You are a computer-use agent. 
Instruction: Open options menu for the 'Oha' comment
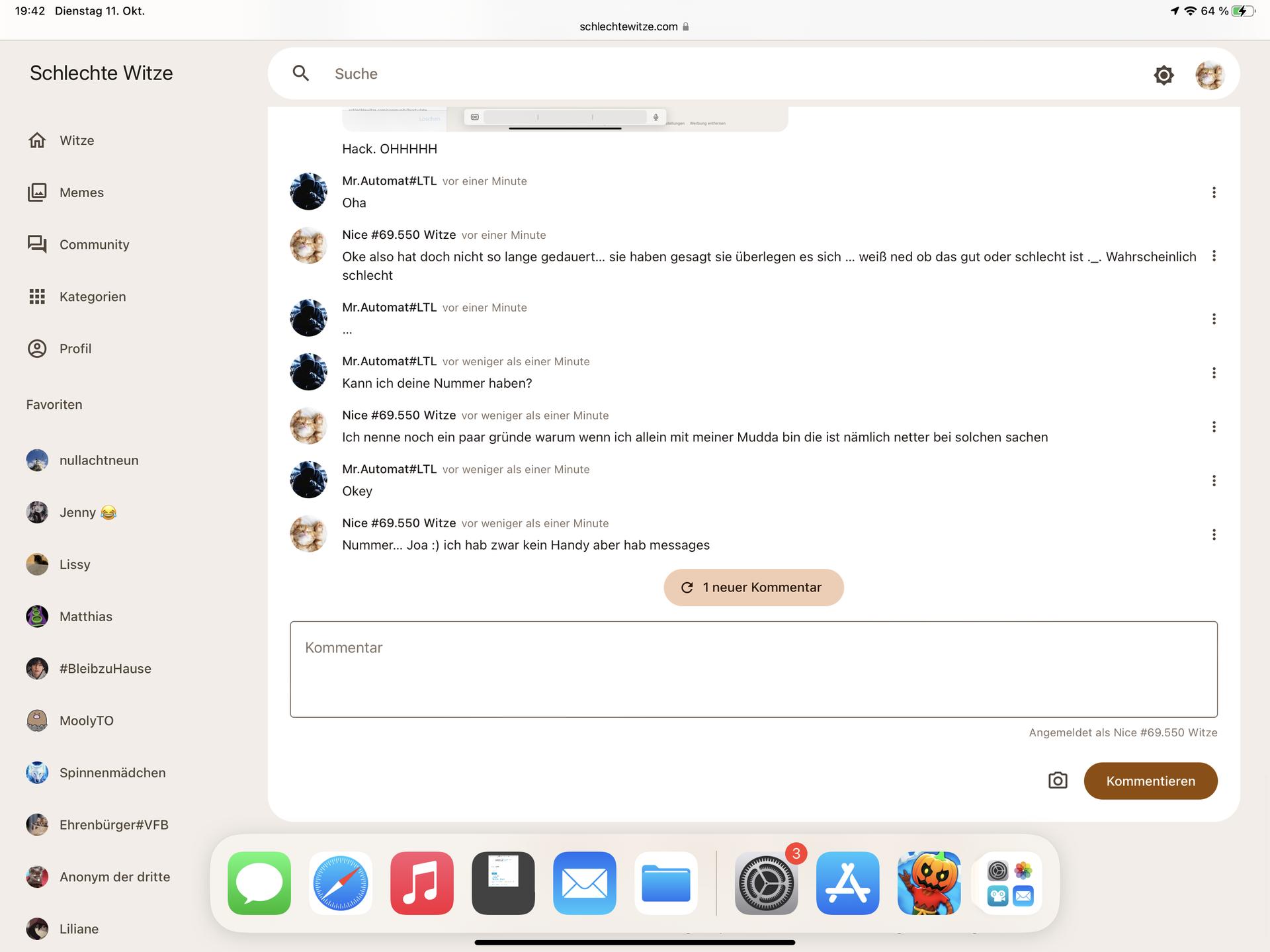click(x=1214, y=193)
